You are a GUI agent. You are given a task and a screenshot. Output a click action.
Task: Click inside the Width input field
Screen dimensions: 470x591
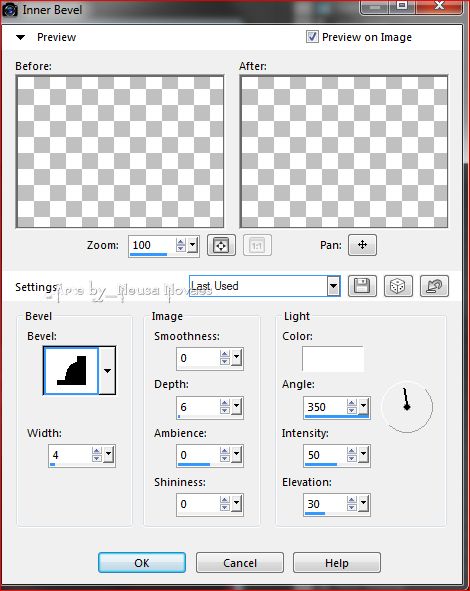tap(70, 455)
